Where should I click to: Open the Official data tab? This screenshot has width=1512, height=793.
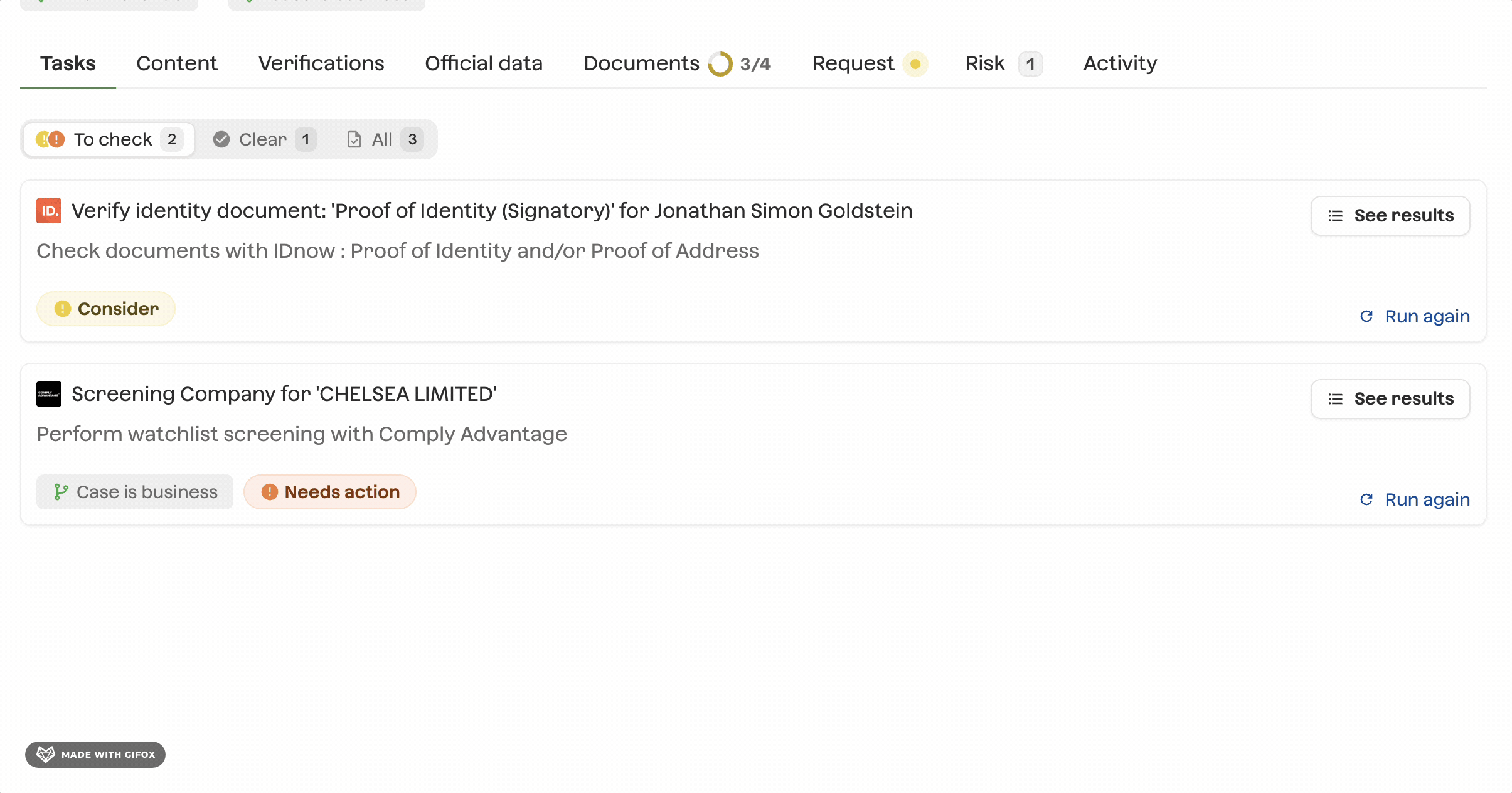click(x=483, y=63)
